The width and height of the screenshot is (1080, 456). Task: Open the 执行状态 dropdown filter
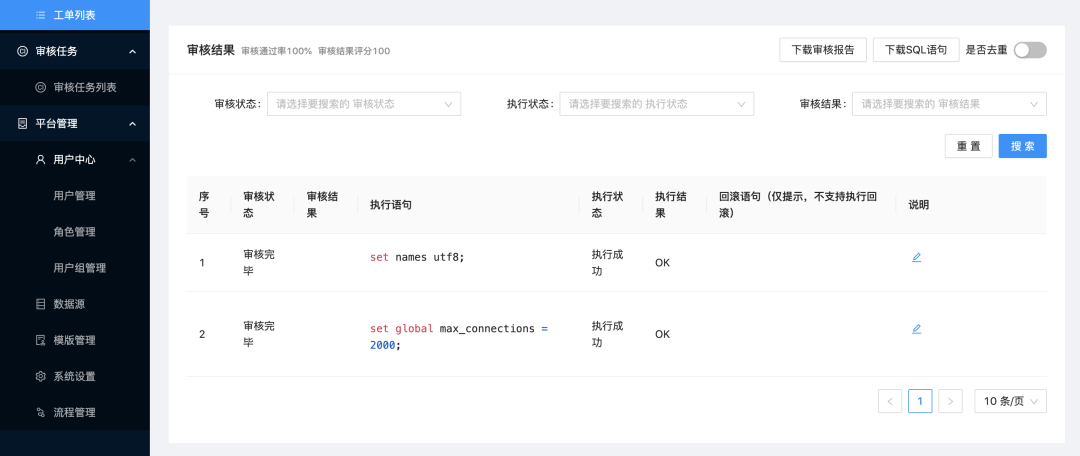pyautogui.click(x=656, y=104)
